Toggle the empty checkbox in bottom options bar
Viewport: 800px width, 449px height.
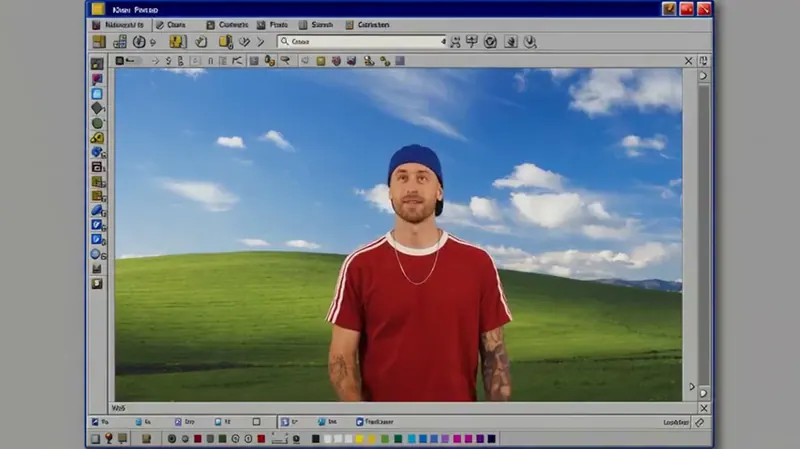(257, 422)
